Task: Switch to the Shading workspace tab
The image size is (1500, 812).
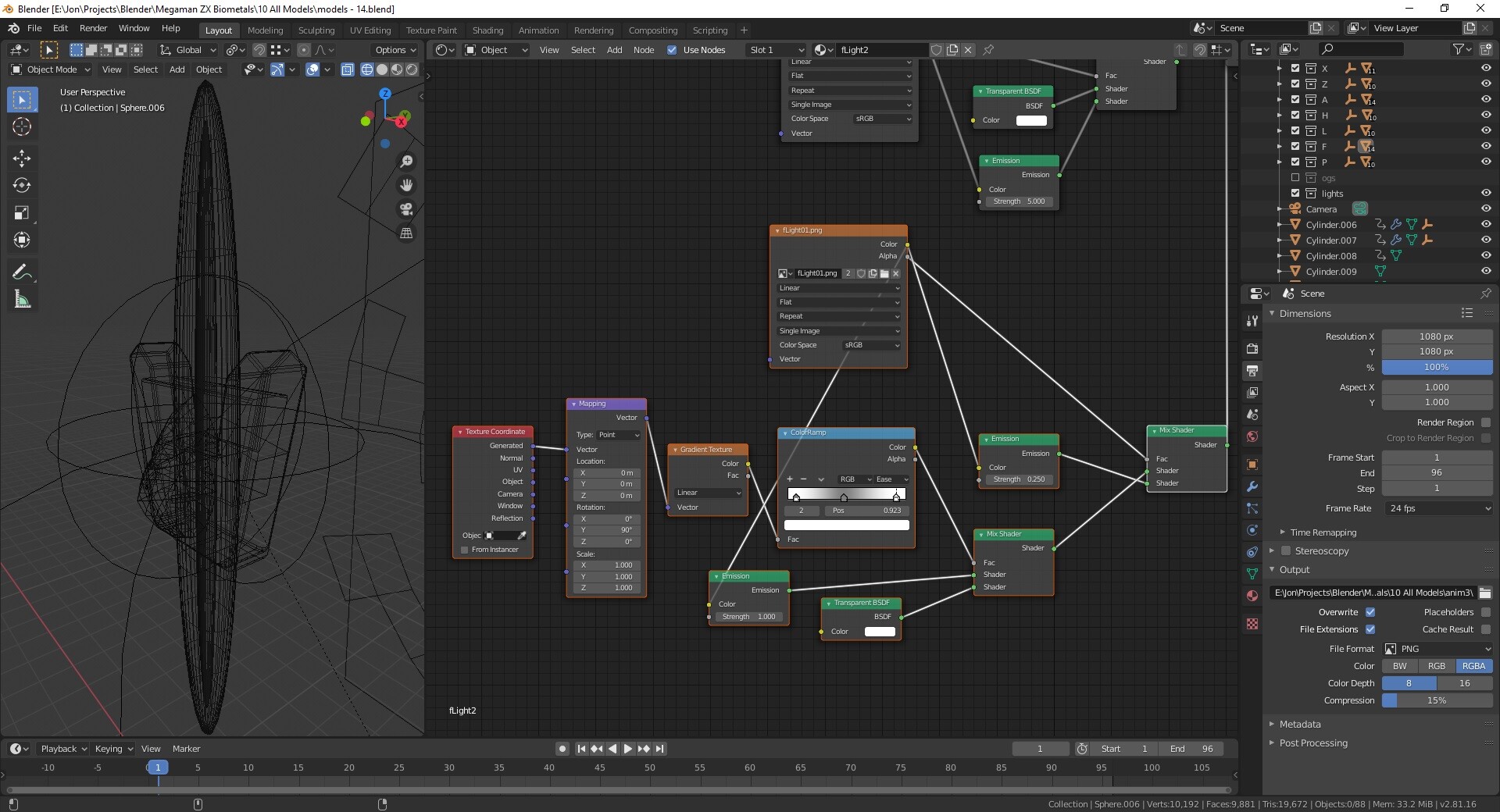Action: (x=487, y=30)
